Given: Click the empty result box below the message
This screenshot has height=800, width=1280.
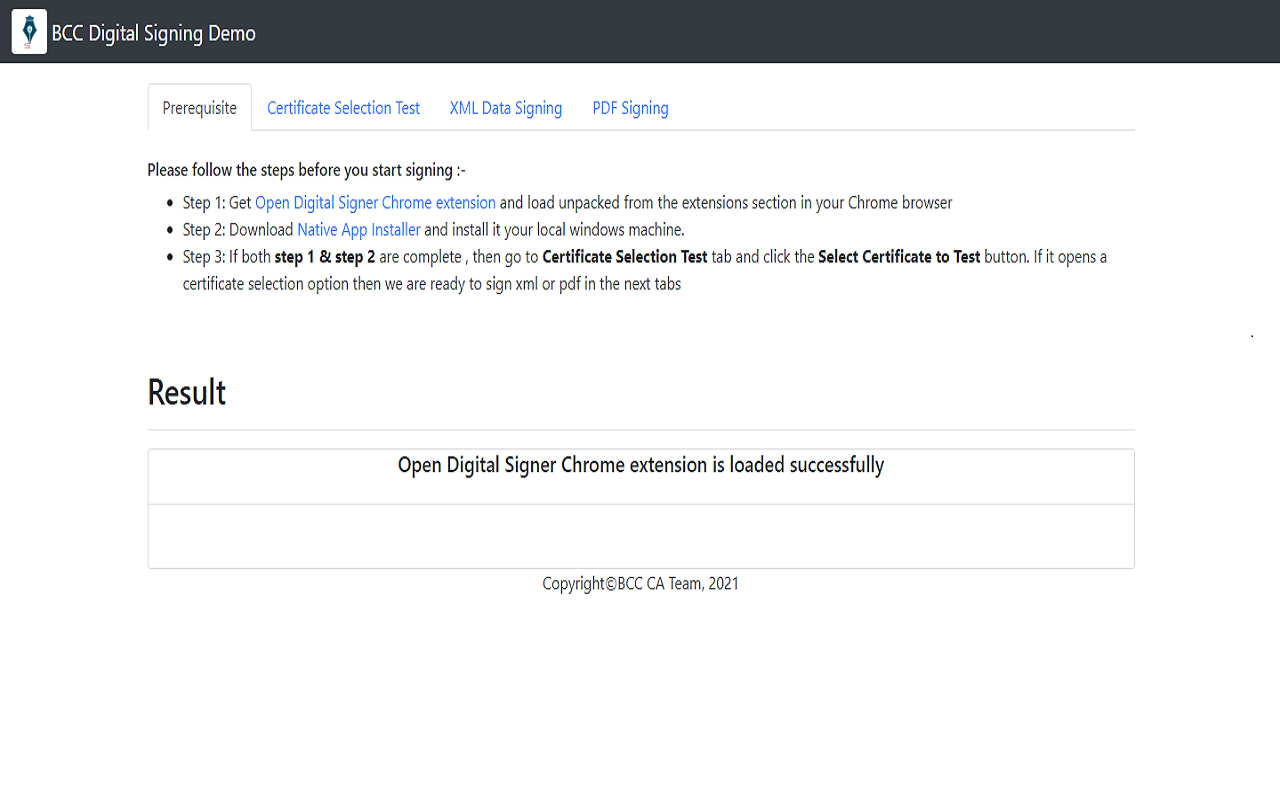Looking at the screenshot, I should pyautogui.click(x=641, y=536).
